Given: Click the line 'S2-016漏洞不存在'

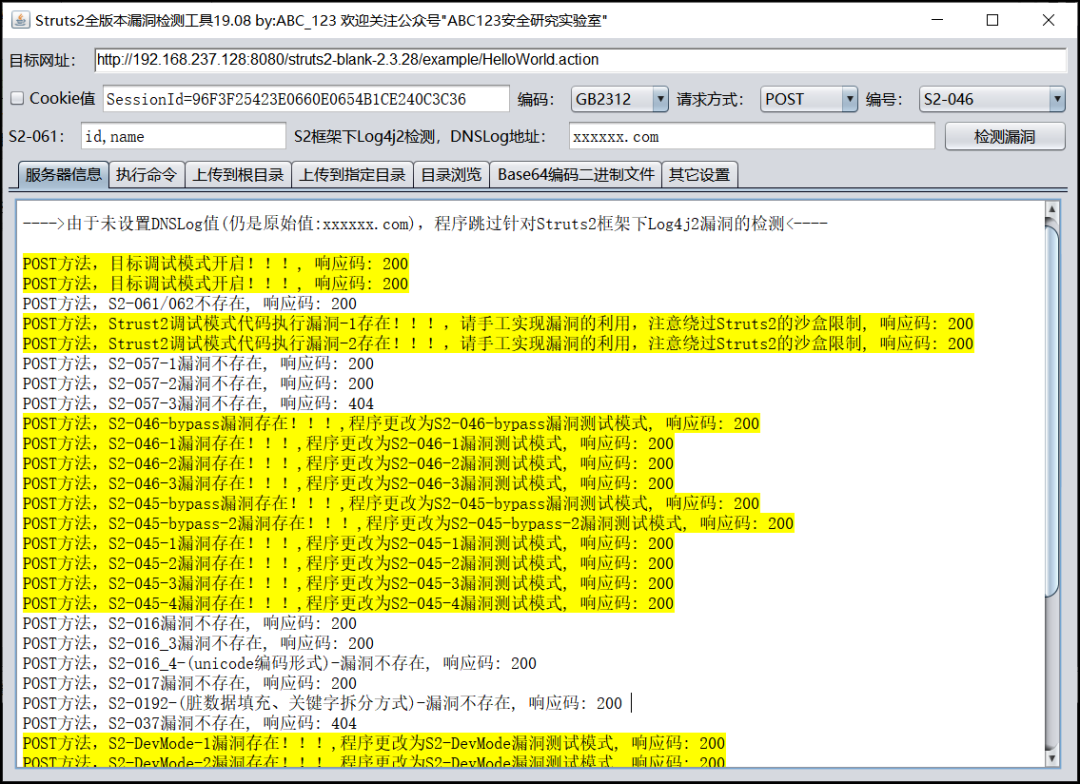Looking at the screenshot, I should [x=189, y=623].
